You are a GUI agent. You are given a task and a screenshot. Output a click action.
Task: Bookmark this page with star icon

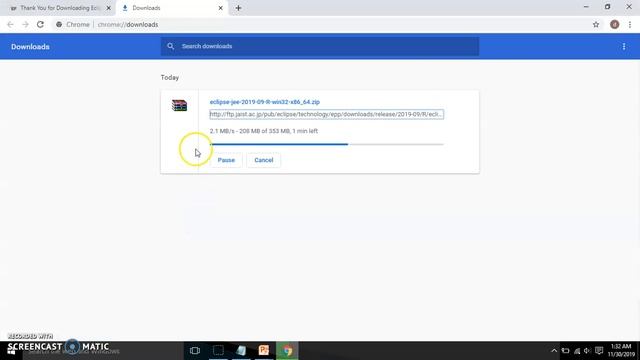(x=596, y=24)
